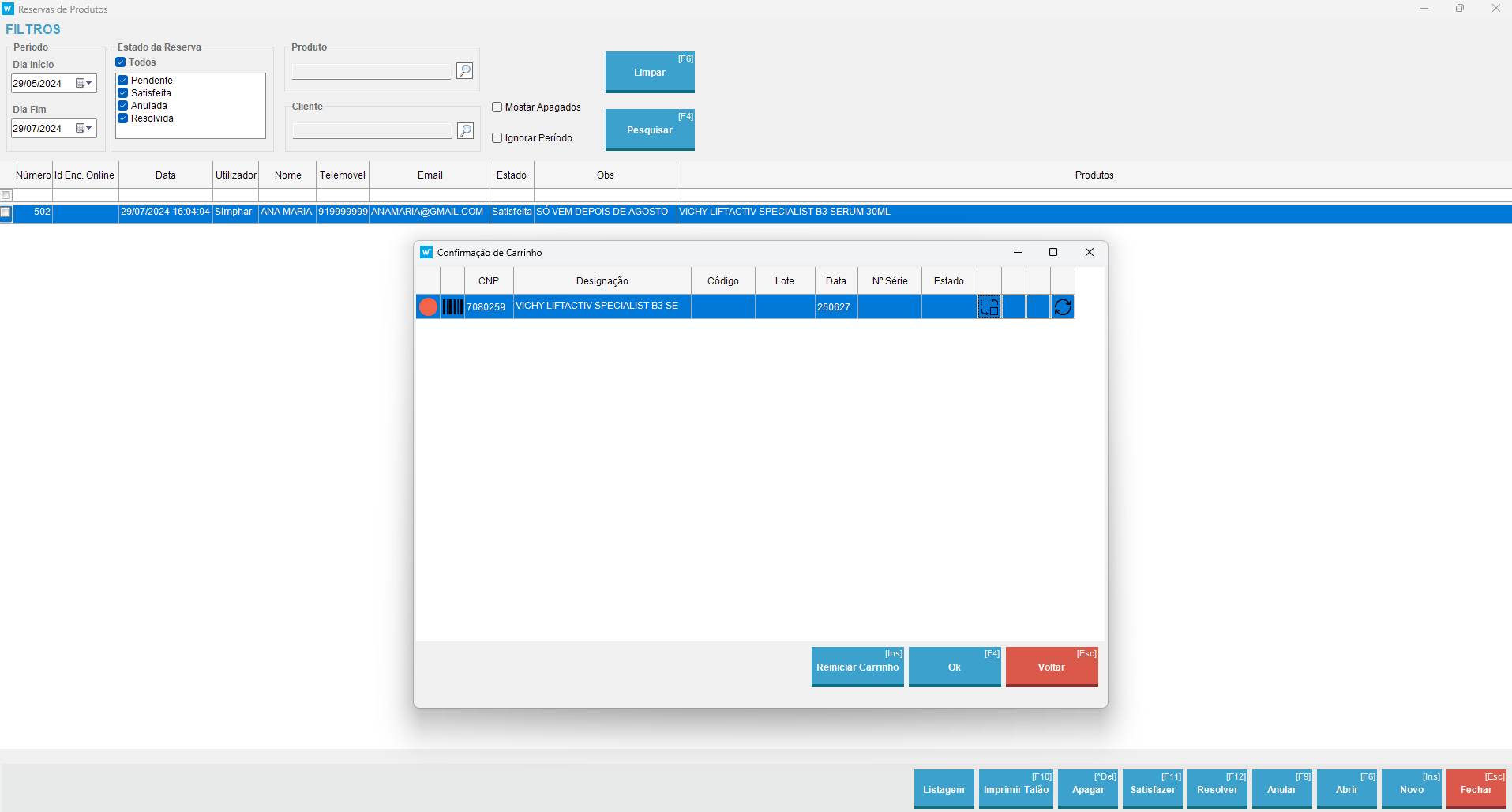Click the swap selection icon in cart row
This screenshot has height=812, width=1512.
989,307
